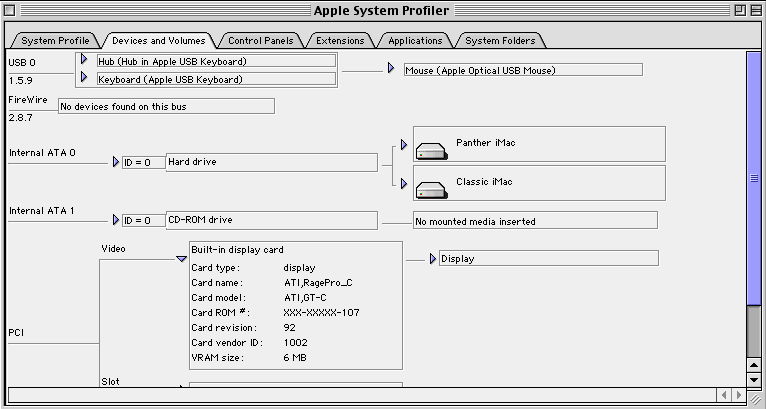The height and width of the screenshot is (409, 766).
Task: Click the vertical scroll down arrow
Action: (x=754, y=380)
